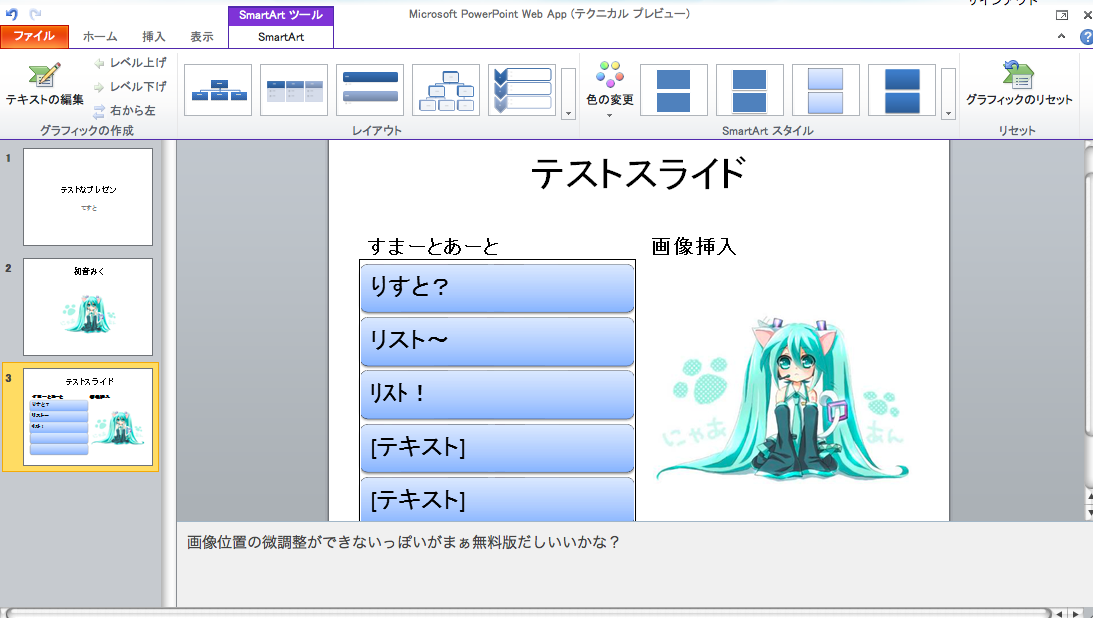Viewport: 1093px width, 618px height.
Task: Click the horizontal scrollbar left arrow
Action: click(1060, 613)
